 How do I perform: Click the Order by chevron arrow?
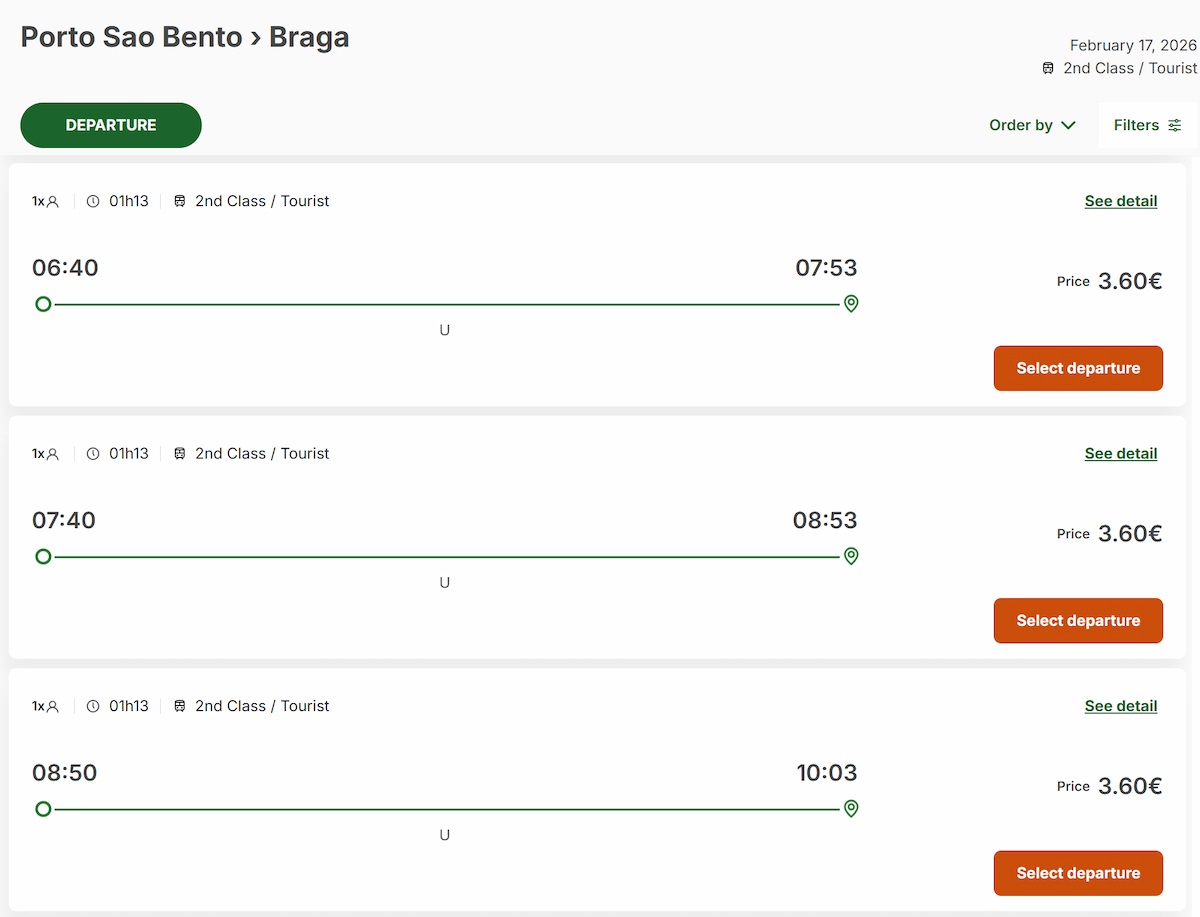click(1068, 125)
